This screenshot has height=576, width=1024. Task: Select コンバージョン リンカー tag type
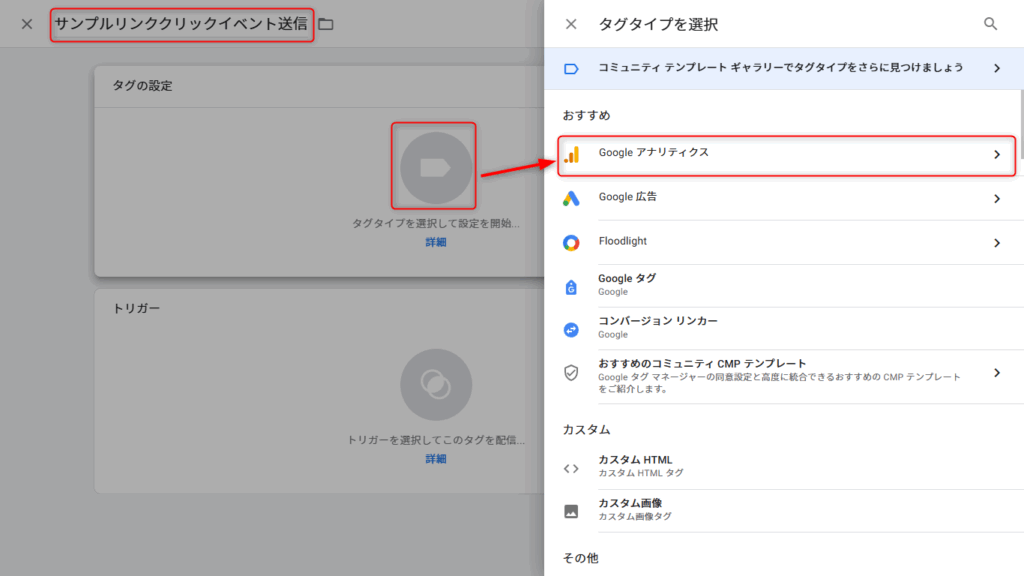click(x=784, y=328)
